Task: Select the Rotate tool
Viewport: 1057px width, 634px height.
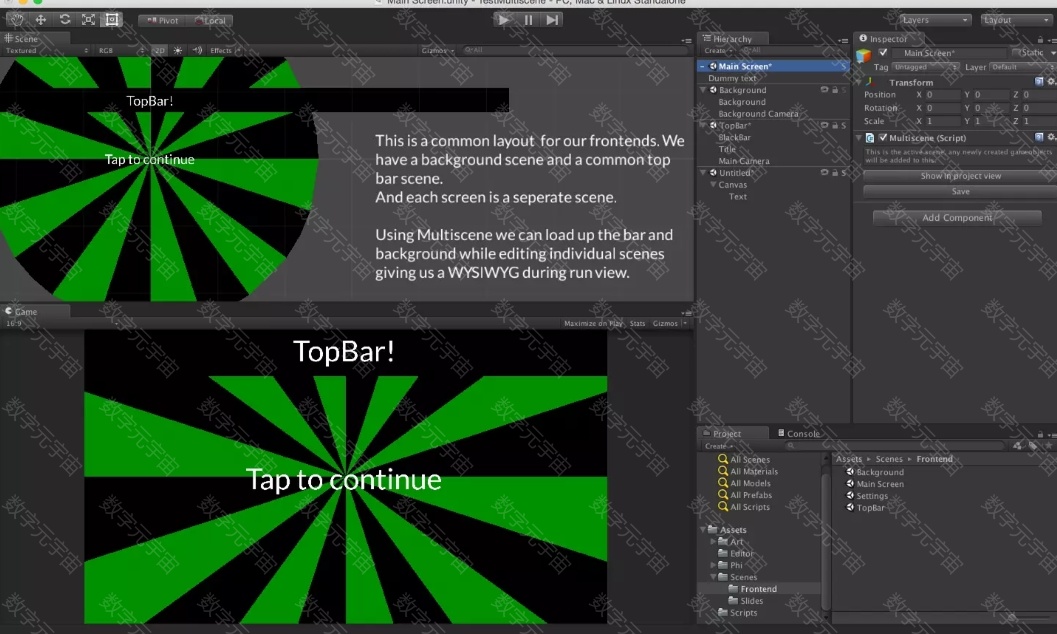Action: (65, 20)
